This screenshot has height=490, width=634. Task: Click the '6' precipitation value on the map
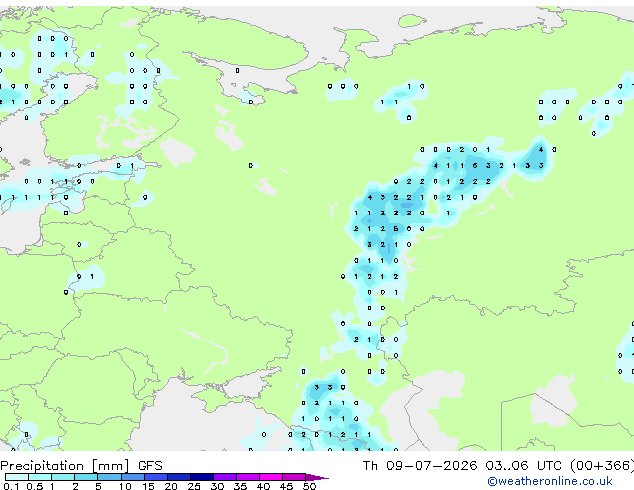475,165
